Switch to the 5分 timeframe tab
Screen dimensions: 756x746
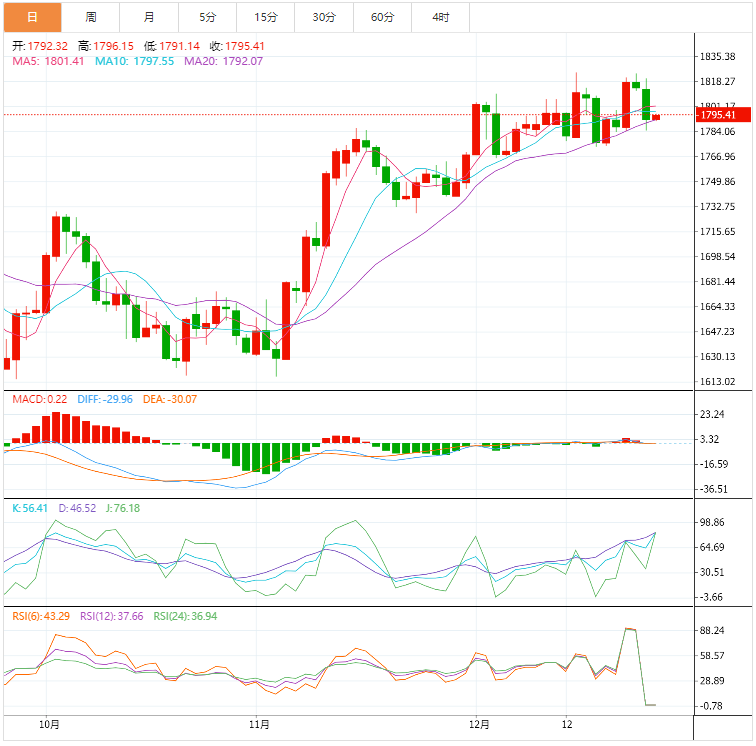click(x=207, y=17)
